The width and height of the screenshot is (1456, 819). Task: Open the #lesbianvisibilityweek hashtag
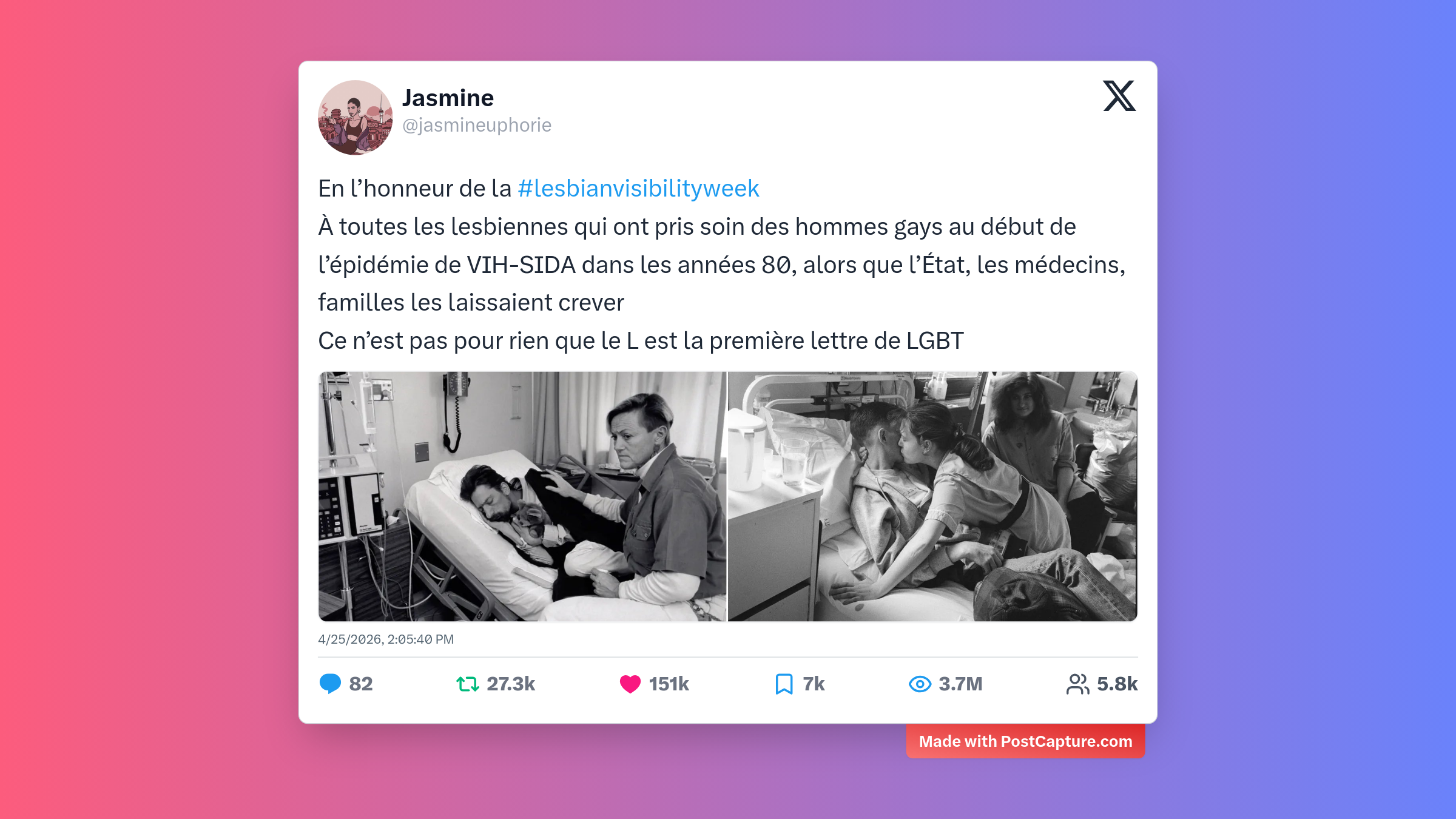pos(638,189)
